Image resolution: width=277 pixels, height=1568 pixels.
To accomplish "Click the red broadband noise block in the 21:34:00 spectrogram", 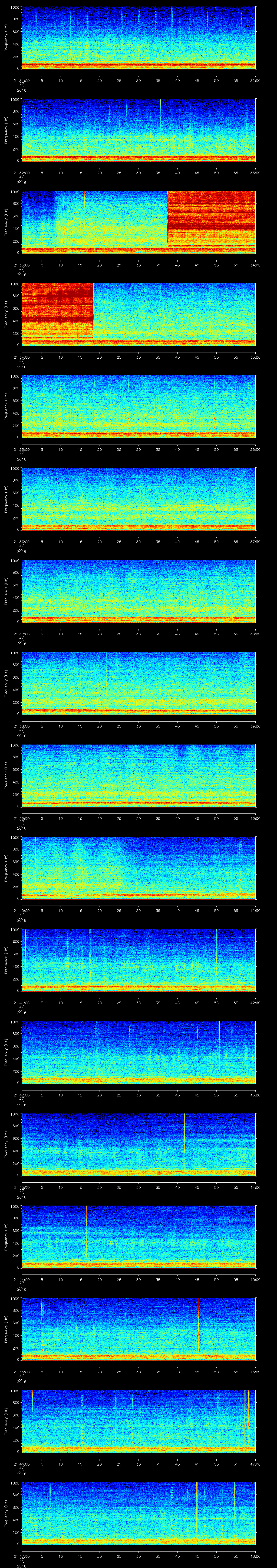I will (58, 311).
